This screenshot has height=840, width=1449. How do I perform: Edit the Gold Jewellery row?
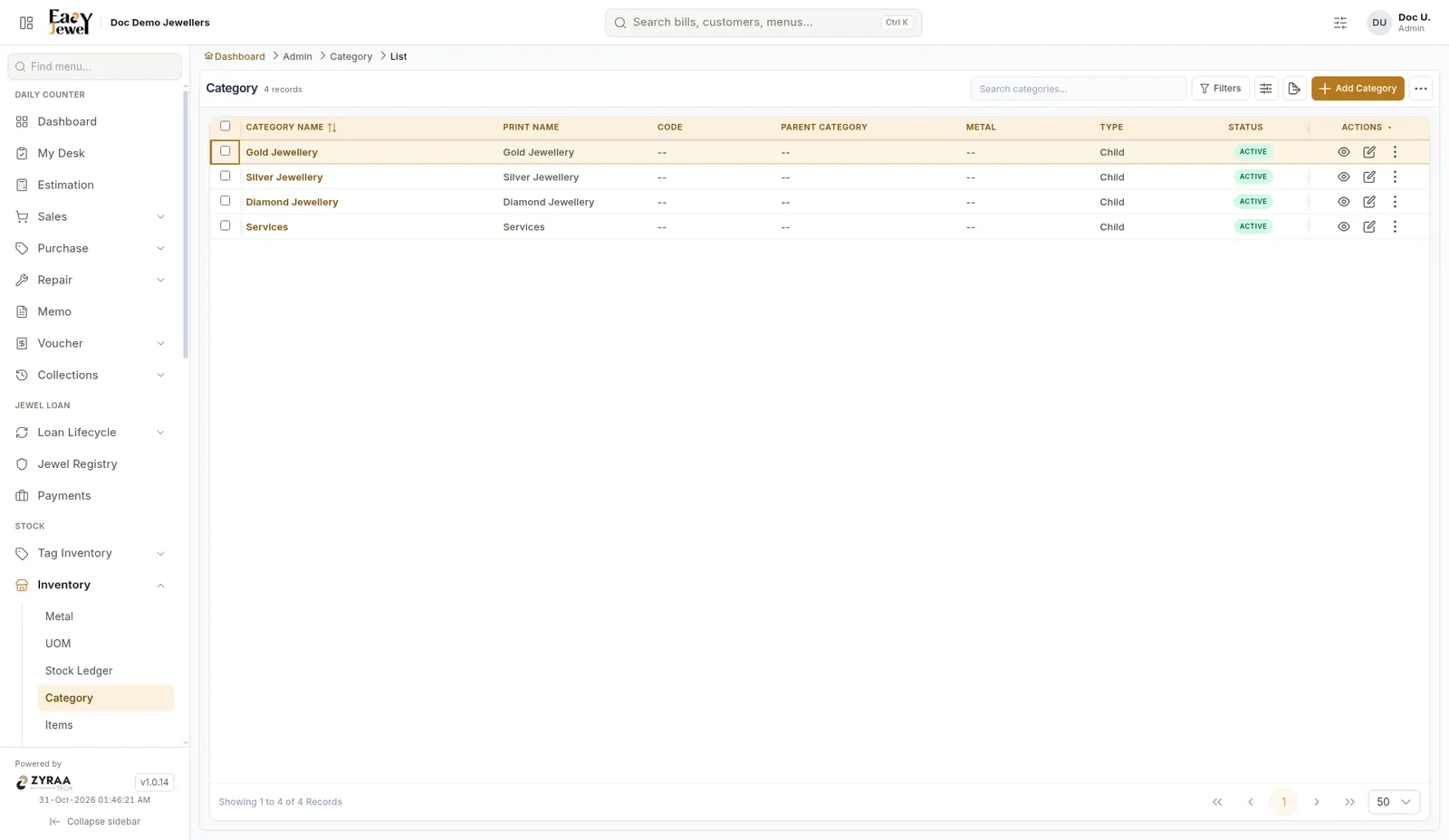[1369, 152]
